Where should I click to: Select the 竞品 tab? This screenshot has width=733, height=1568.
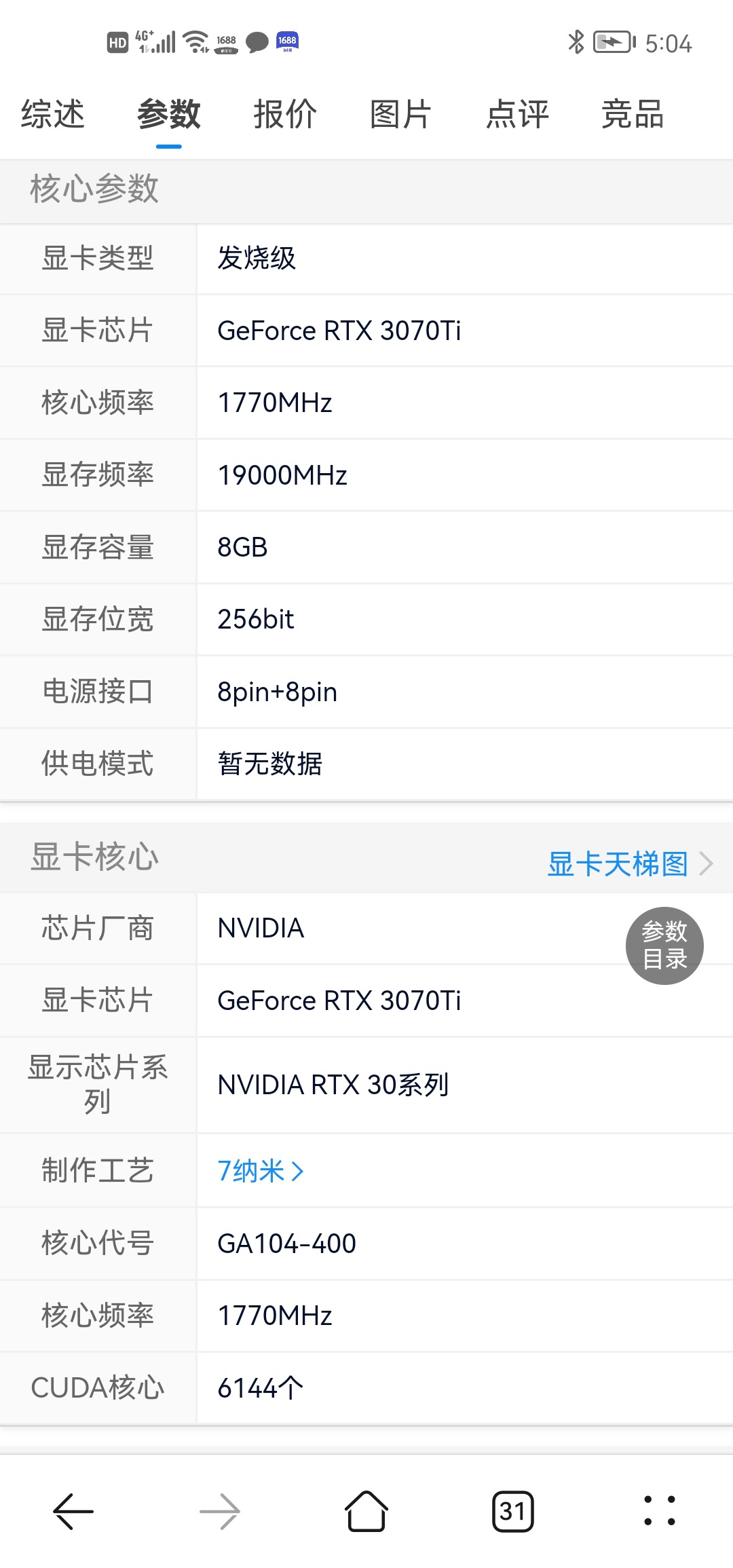click(x=633, y=114)
